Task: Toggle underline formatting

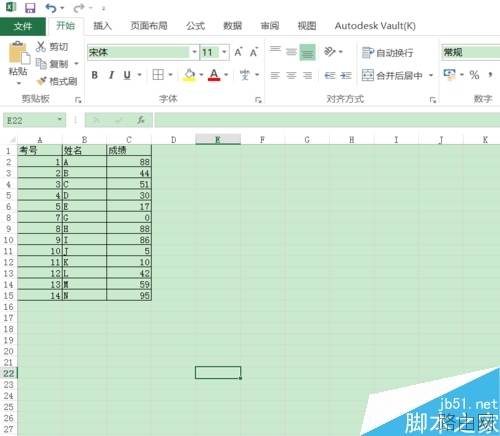Action: coord(127,75)
